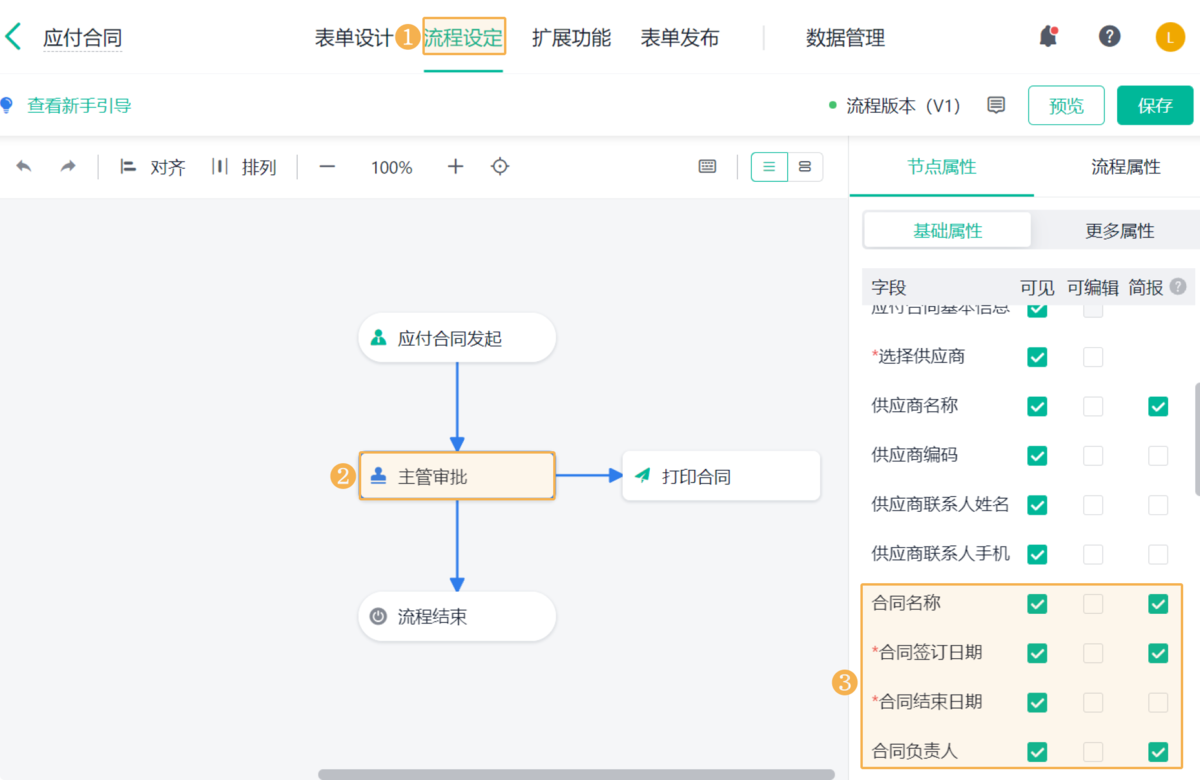This screenshot has height=780, width=1200.
Task: Open flow version notes icon
Action: (996, 105)
